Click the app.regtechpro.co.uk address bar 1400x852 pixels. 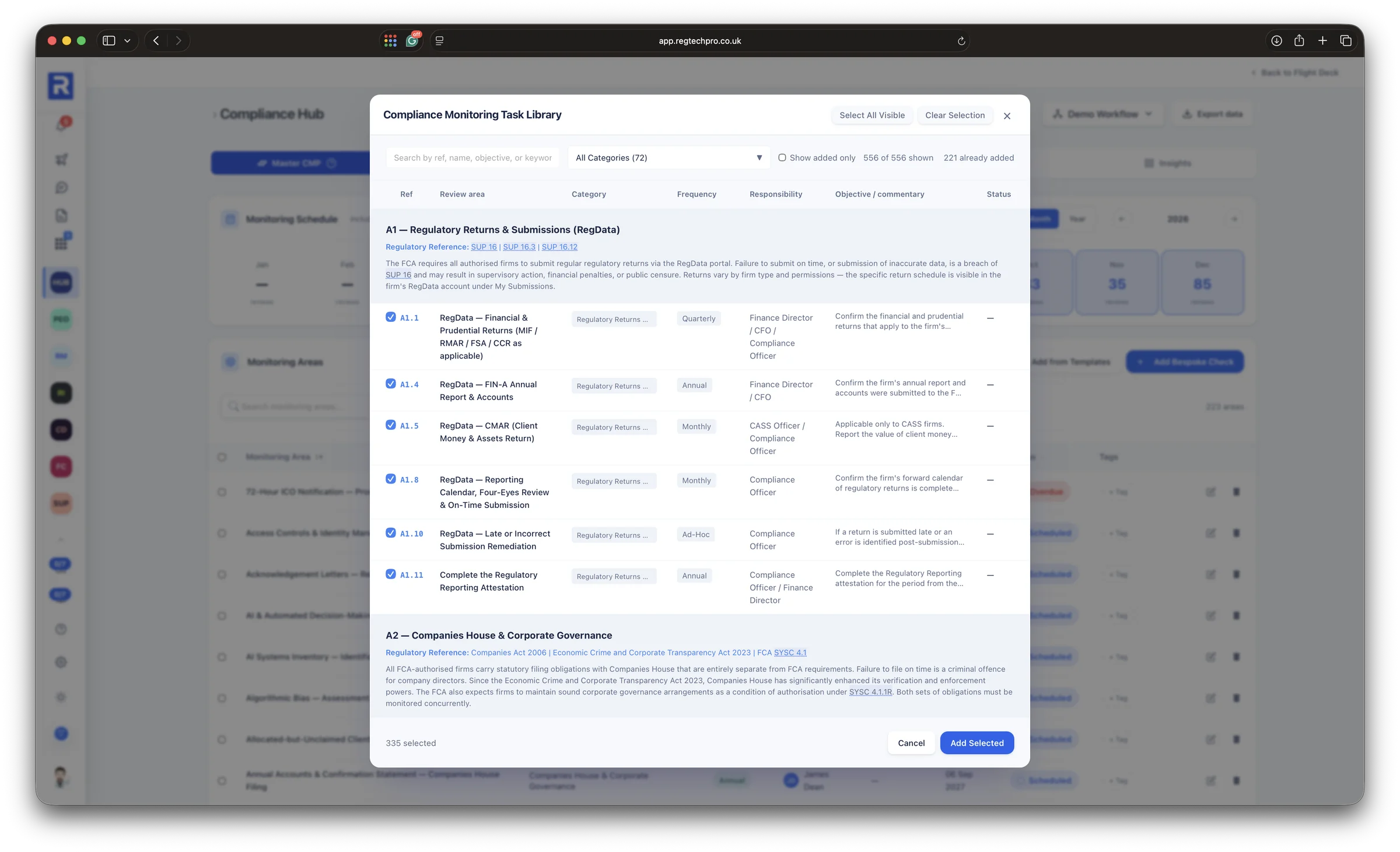pos(700,41)
